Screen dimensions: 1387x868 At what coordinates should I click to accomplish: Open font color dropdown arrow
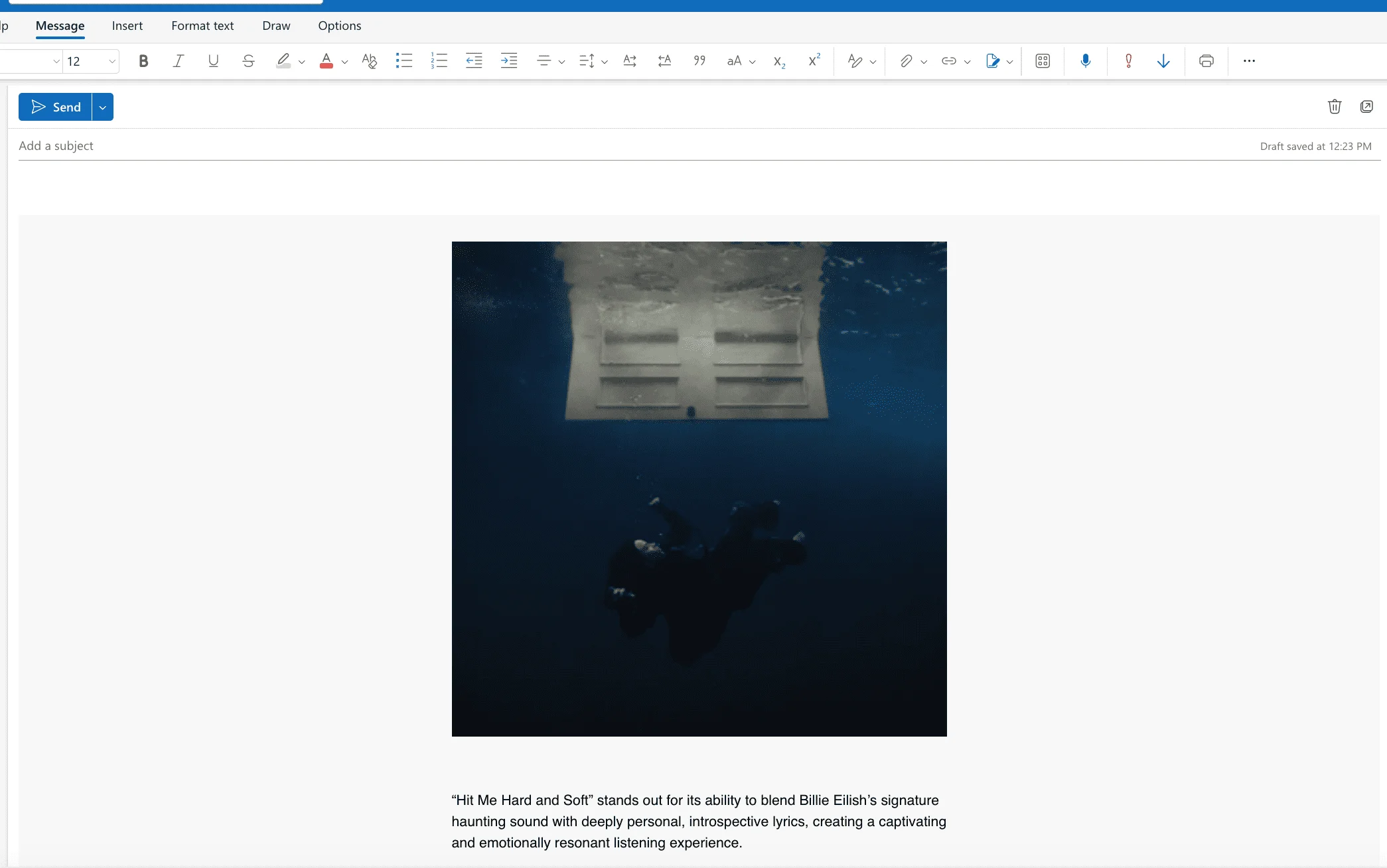(344, 62)
